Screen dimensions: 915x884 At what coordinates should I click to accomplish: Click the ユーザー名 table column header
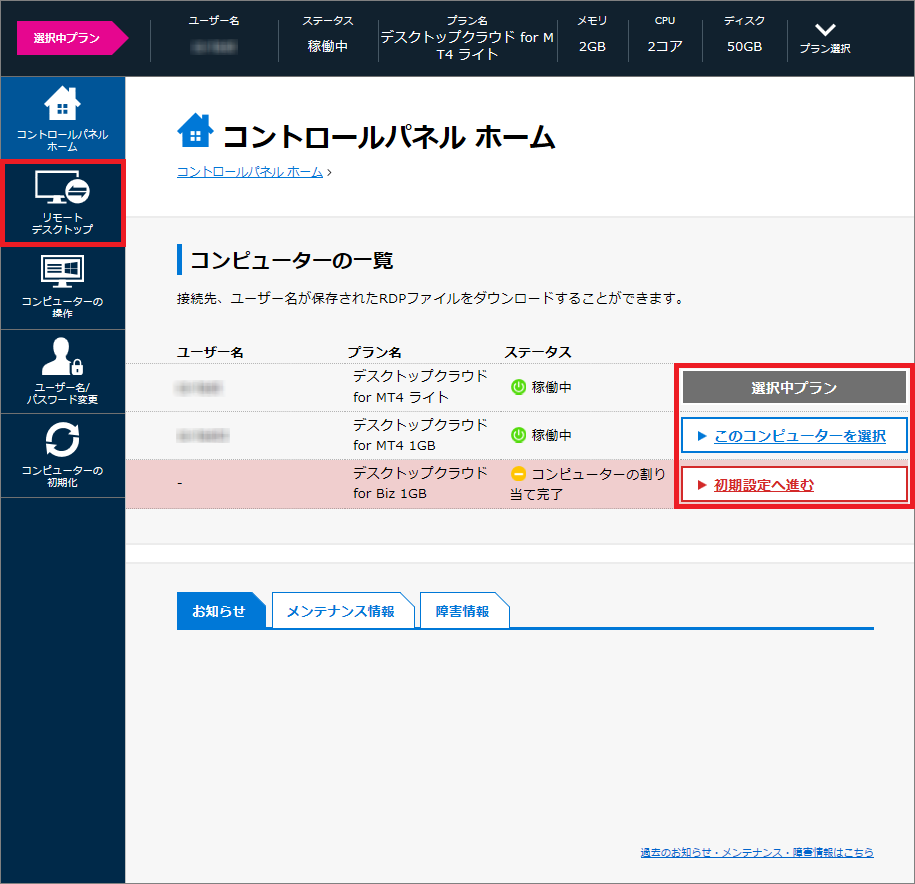[210, 352]
